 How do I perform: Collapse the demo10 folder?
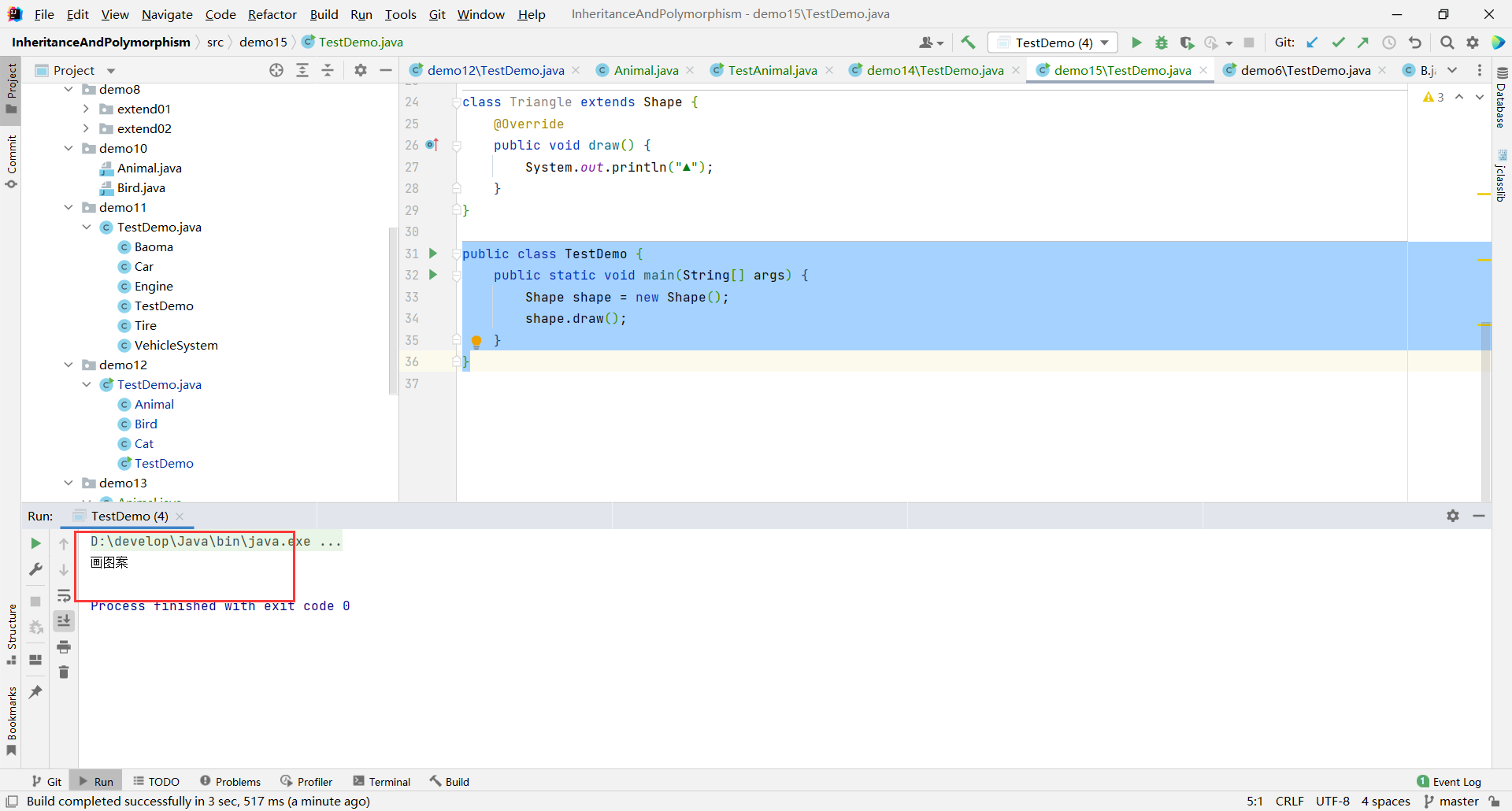[x=69, y=148]
